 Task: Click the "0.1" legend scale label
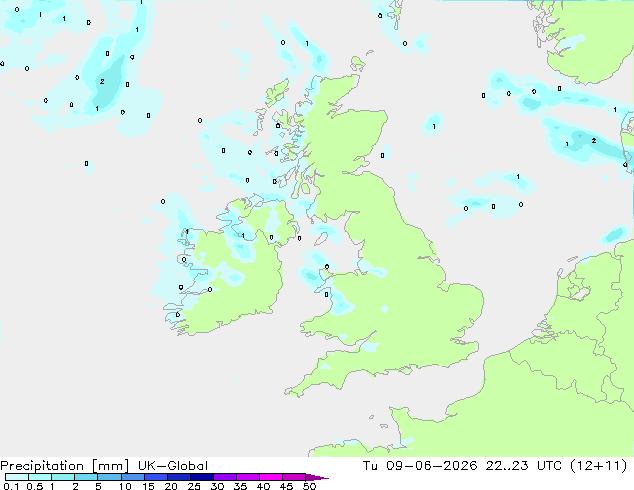(11, 486)
